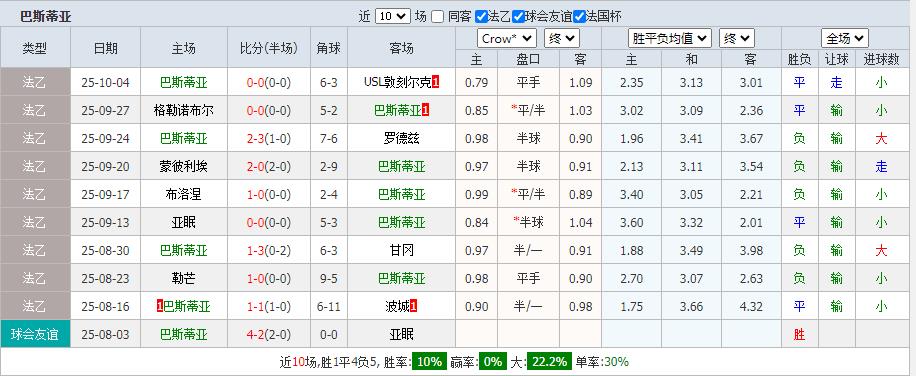Screen dimensions: 916x376
Task: Click the 平手 handicap on 25-08-23
Action: coord(528,278)
